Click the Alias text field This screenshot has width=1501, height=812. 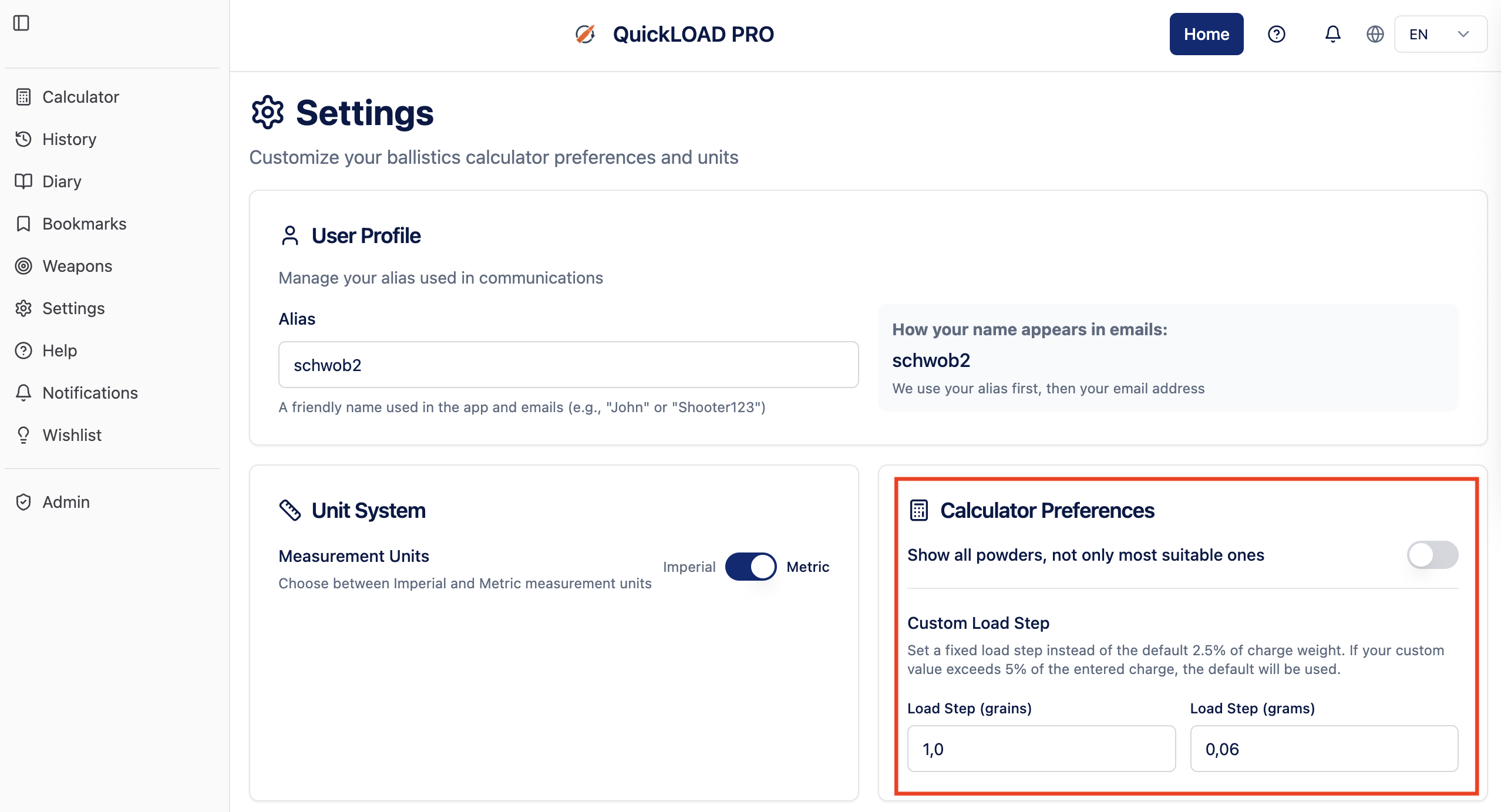[568, 365]
